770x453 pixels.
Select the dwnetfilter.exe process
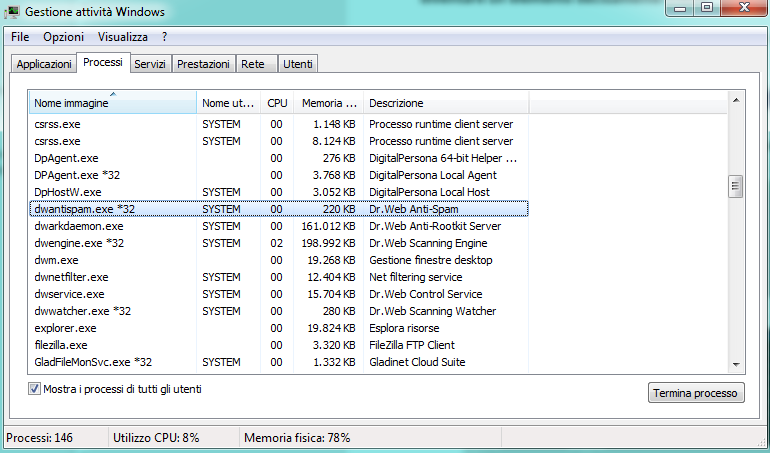click(x=279, y=277)
